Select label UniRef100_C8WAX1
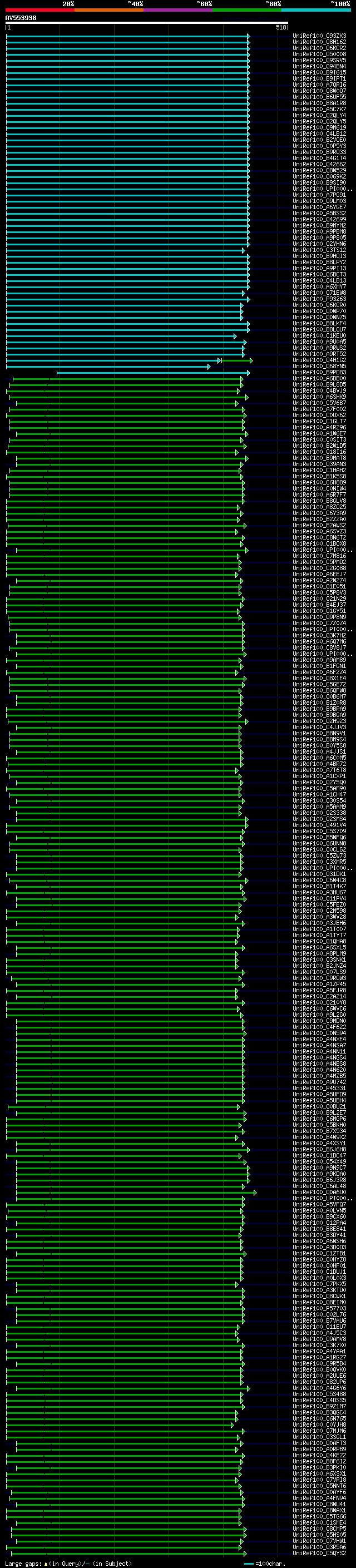 (319, 1510)
